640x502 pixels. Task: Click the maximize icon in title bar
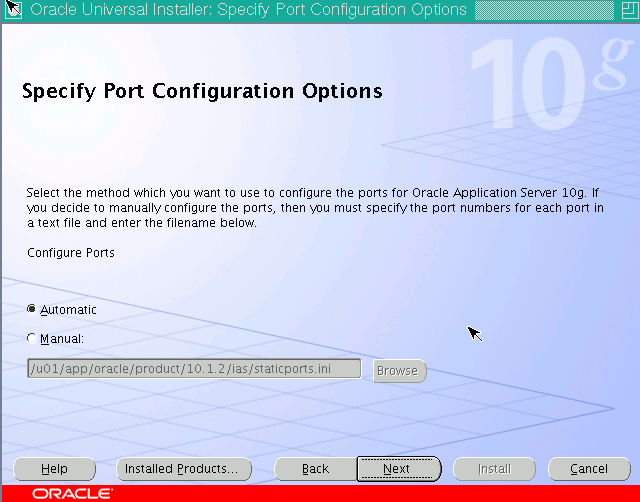[x=629, y=10]
